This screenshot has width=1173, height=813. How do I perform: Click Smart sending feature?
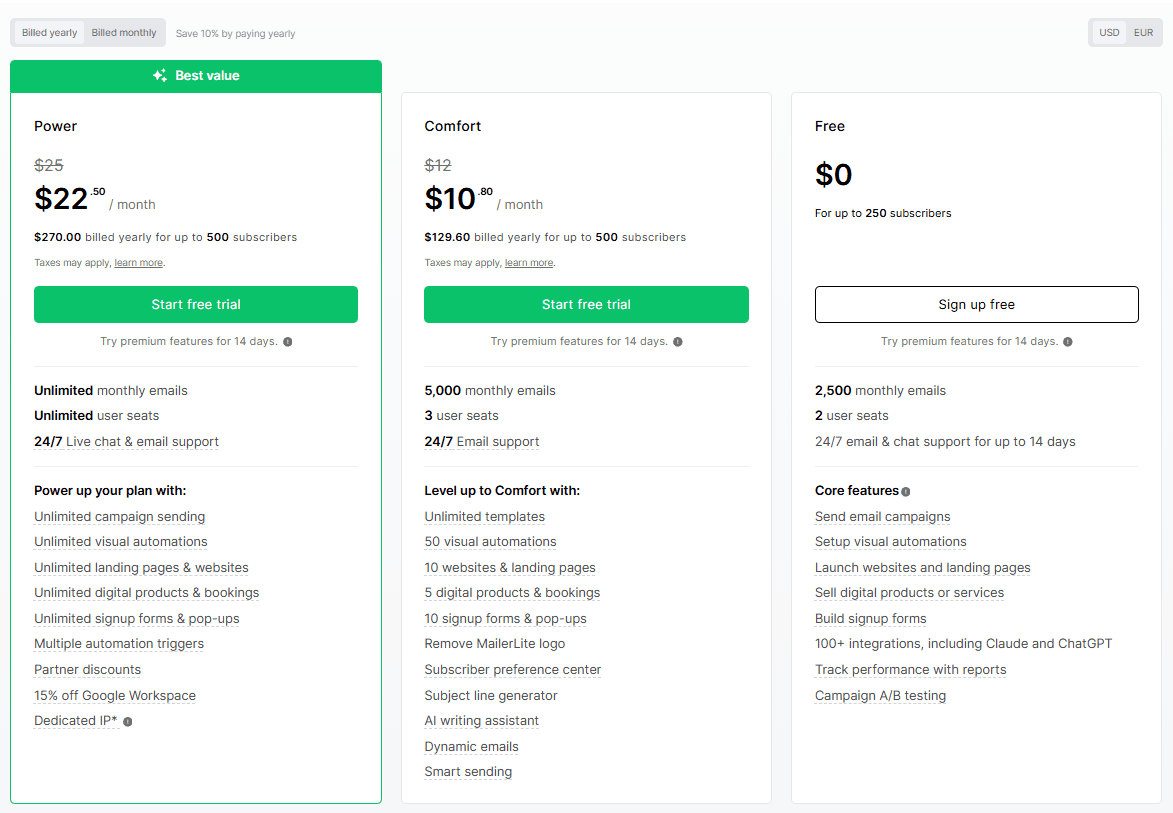[468, 771]
